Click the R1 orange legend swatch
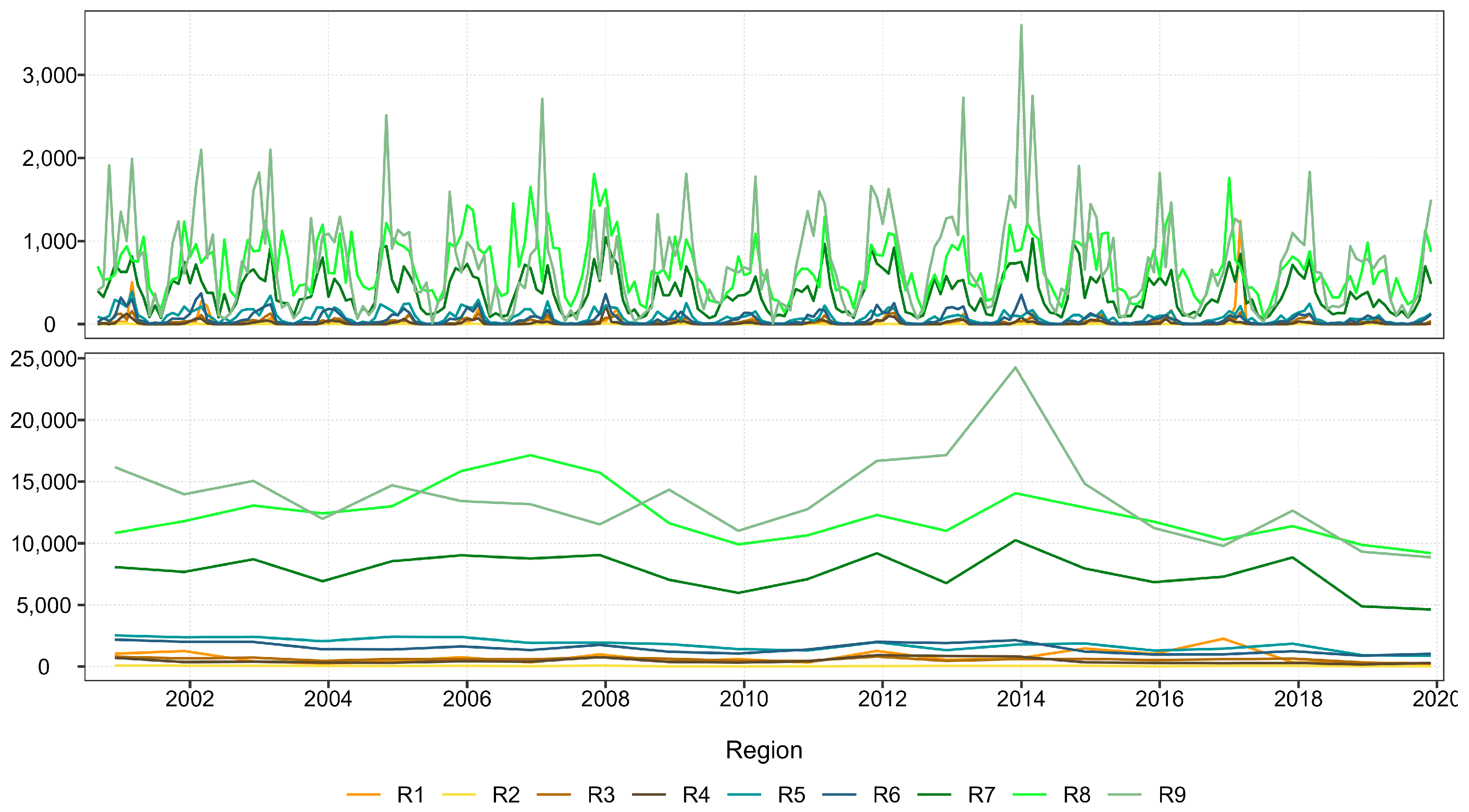Image resolution: width=1469 pixels, height=812 pixels. [363, 794]
